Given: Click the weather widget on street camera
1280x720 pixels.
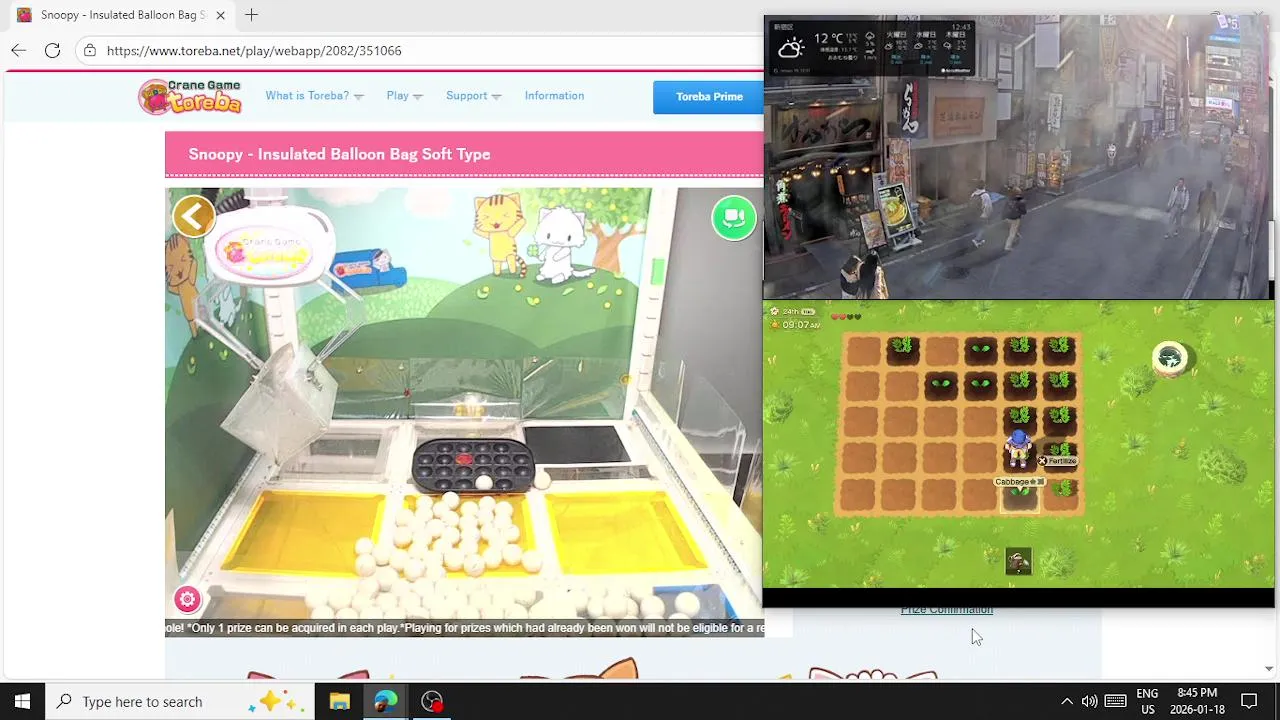Looking at the screenshot, I should pos(870,47).
